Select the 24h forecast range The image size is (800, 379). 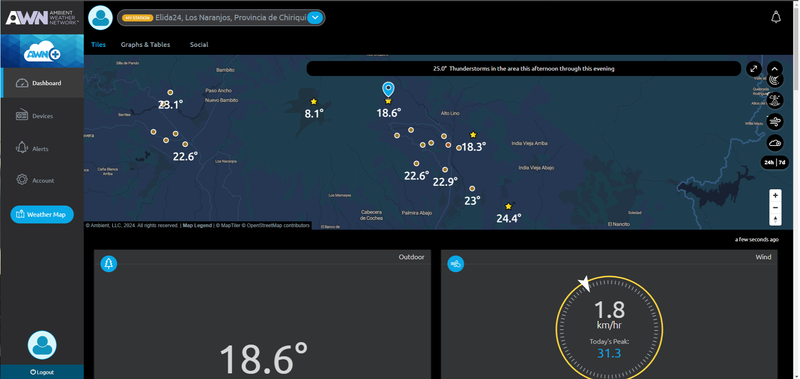pos(768,163)
